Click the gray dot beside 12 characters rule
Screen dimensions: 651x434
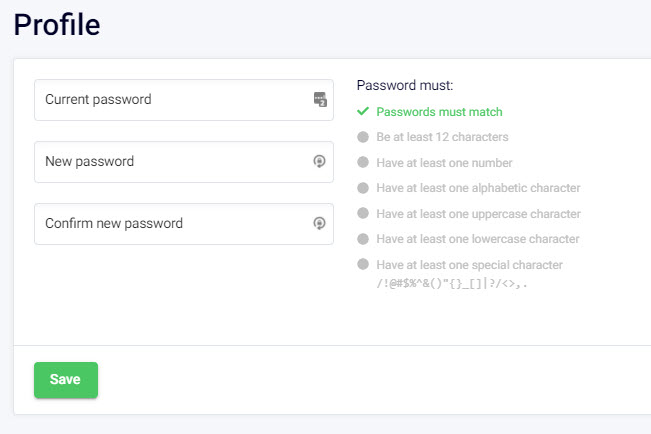coord(363,137)
